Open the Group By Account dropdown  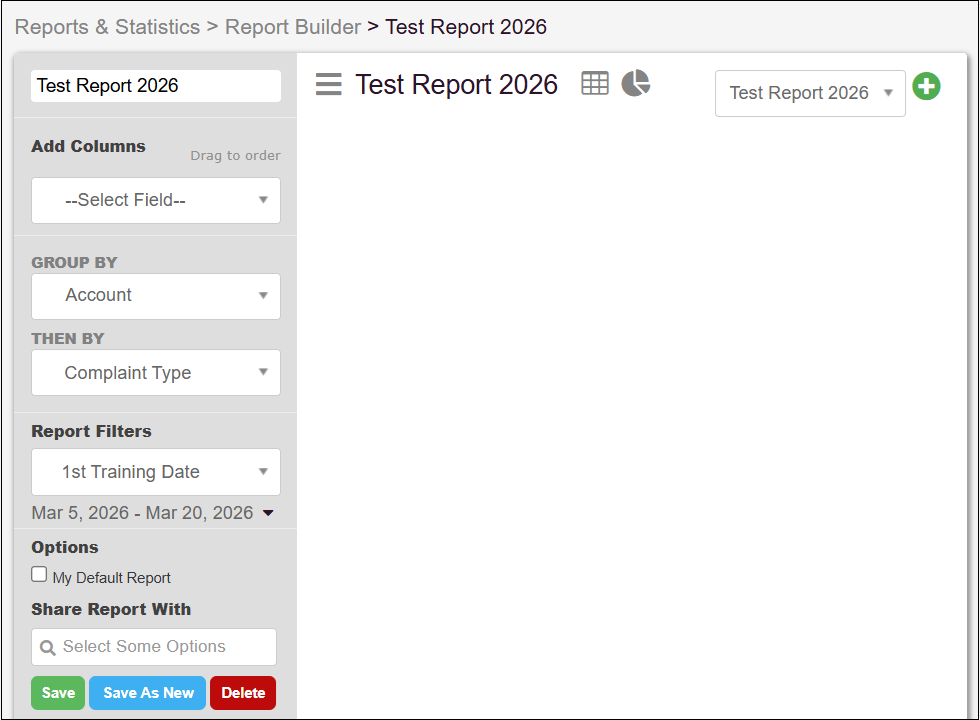click(x=156, y=296)
